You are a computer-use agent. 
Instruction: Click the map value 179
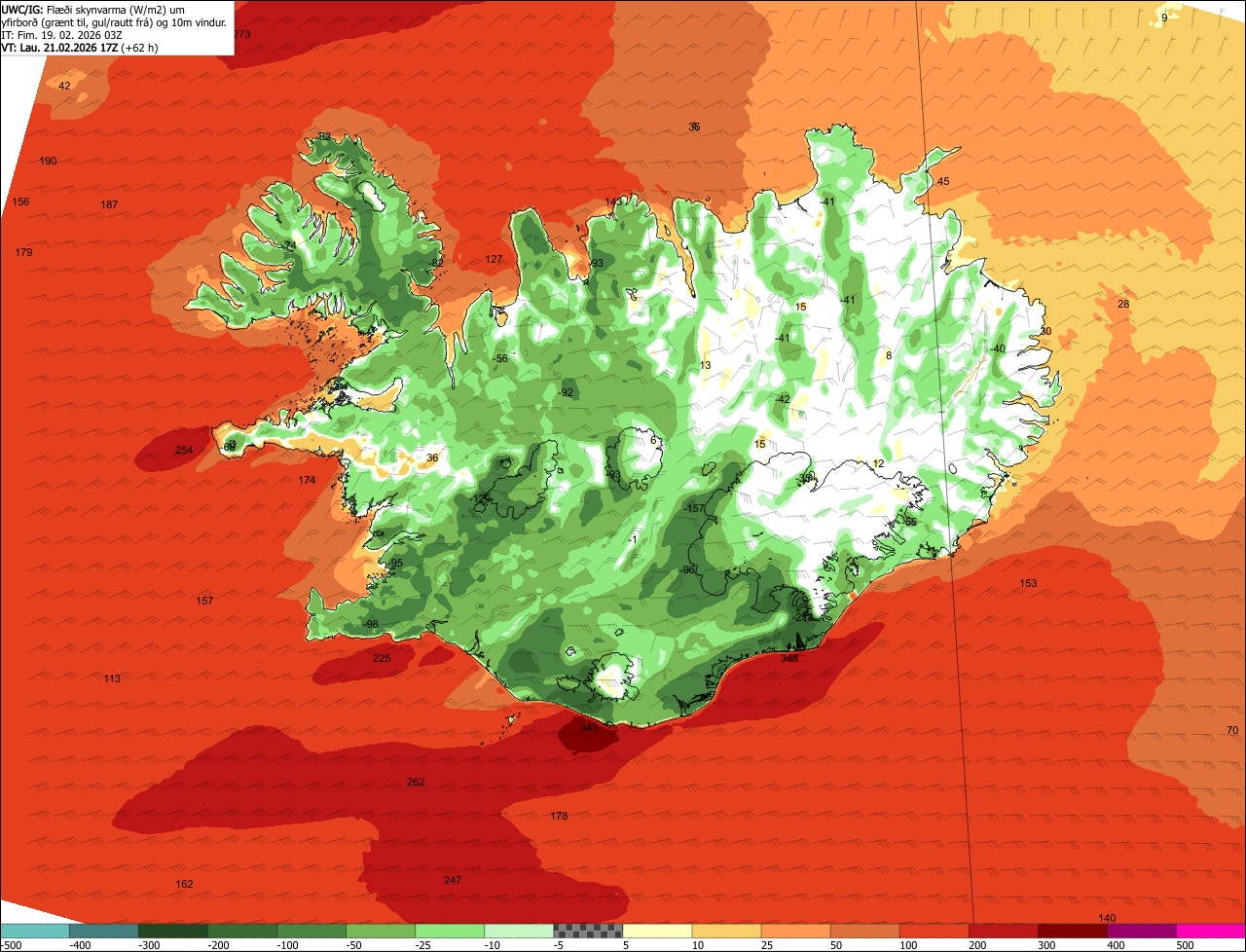tap(24, 252)
